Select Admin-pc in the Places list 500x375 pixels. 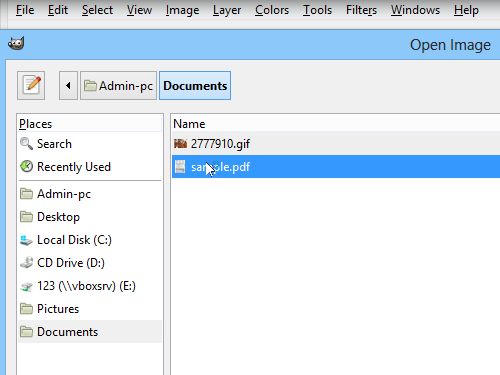[x=90, y=194]
